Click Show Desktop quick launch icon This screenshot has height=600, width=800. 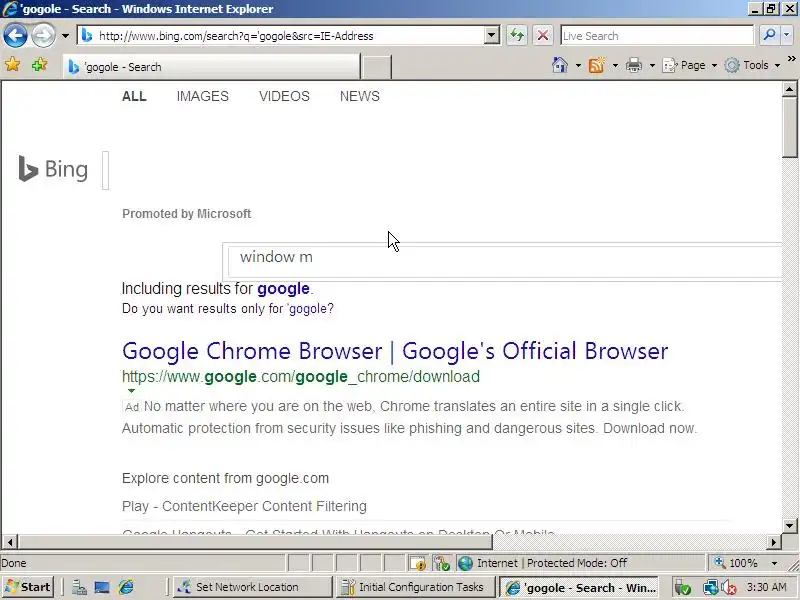coord(102,587)
